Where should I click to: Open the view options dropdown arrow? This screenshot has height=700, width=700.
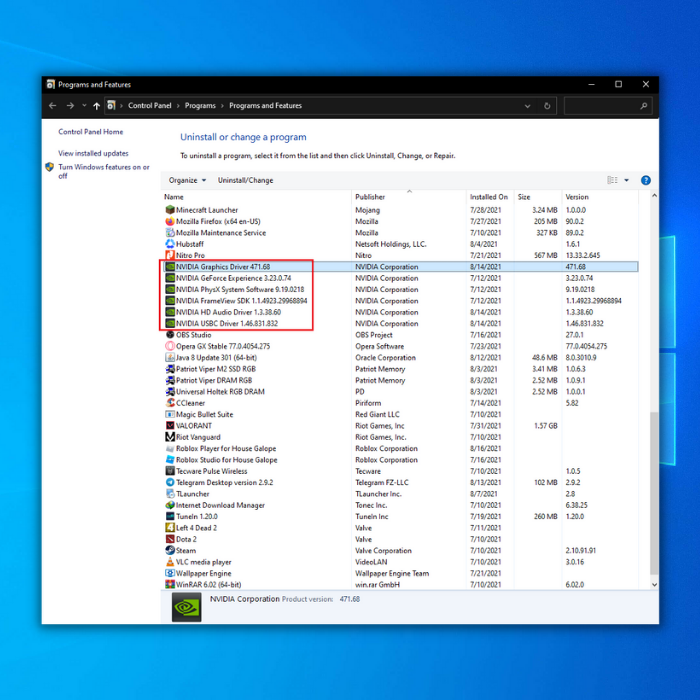tap(626, 180)
